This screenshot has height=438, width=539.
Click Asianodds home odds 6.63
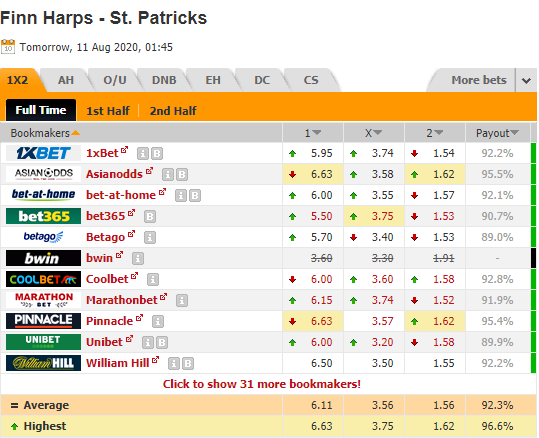(321, 174)
